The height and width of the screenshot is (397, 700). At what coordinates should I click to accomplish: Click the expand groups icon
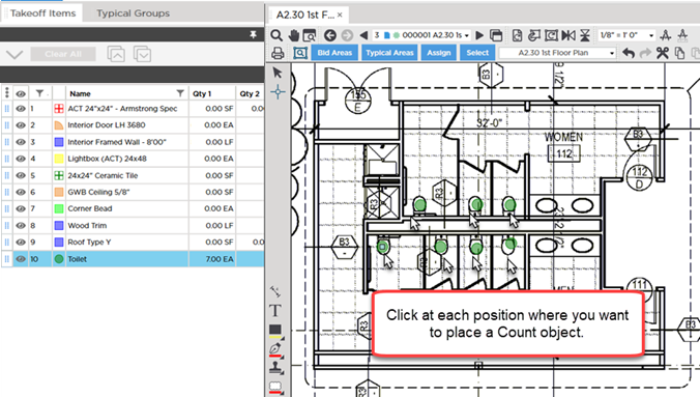tap(142, 54)
